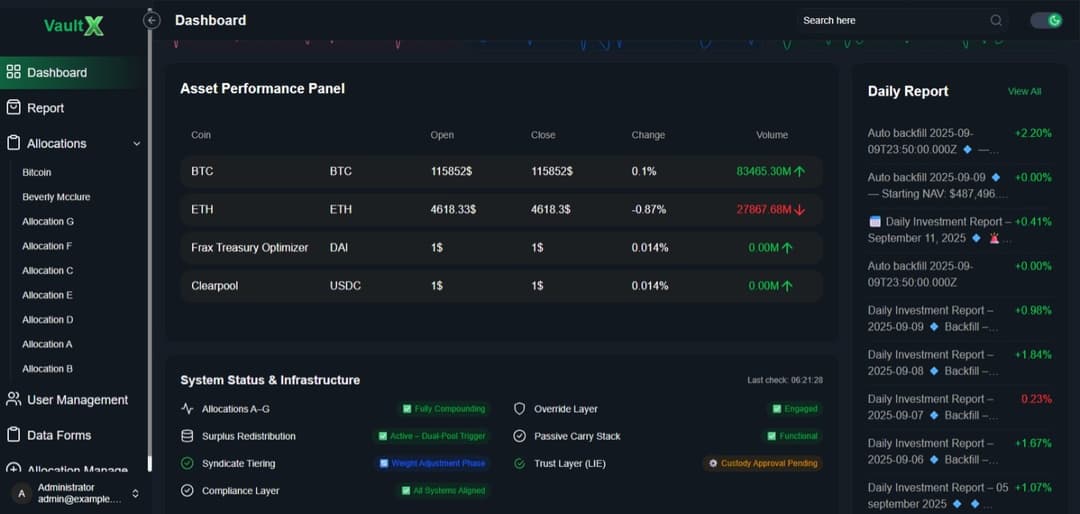1080x514 pixels.
Task: Click the Engaged status badge
Action: (x=795, y=409)
